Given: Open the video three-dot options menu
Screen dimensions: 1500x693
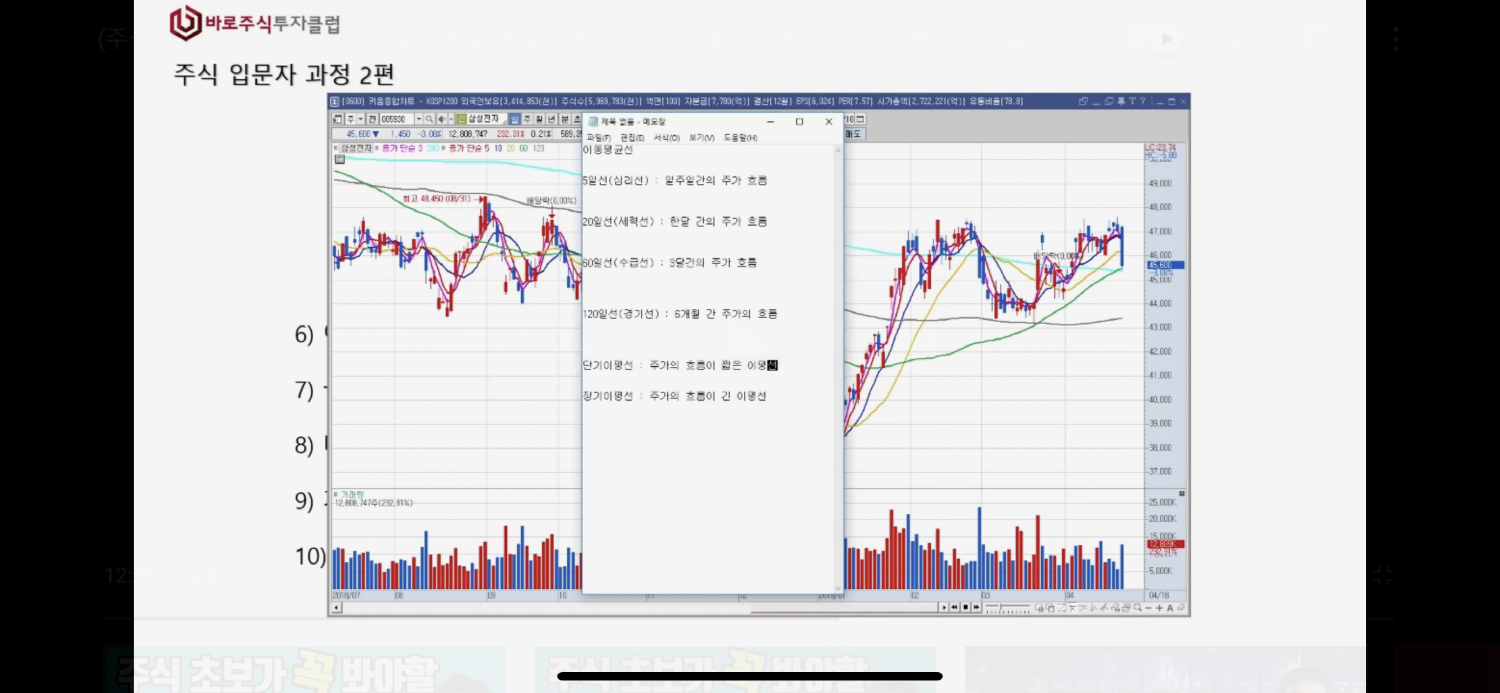Looking at the screenshot, I should [1395, 40].
